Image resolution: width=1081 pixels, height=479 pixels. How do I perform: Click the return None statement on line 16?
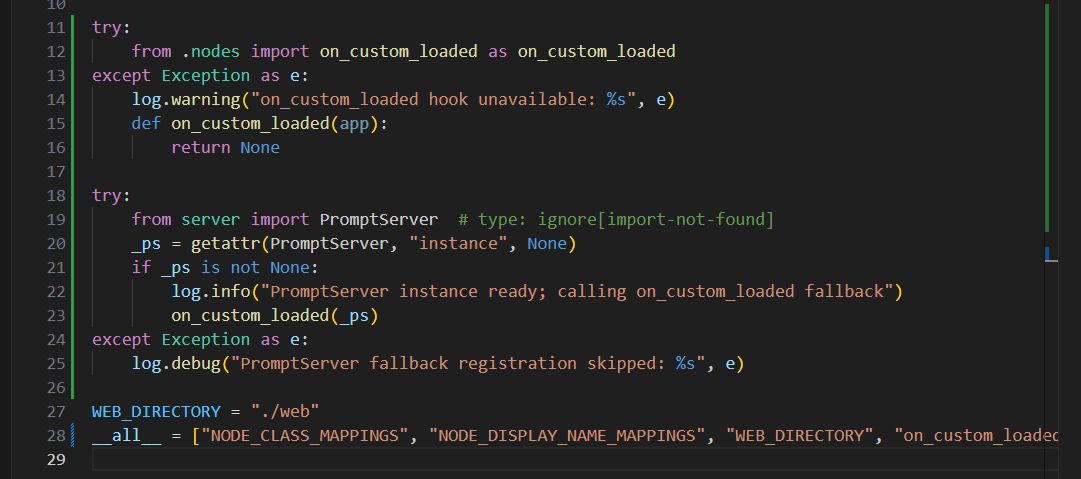(225, 147)
